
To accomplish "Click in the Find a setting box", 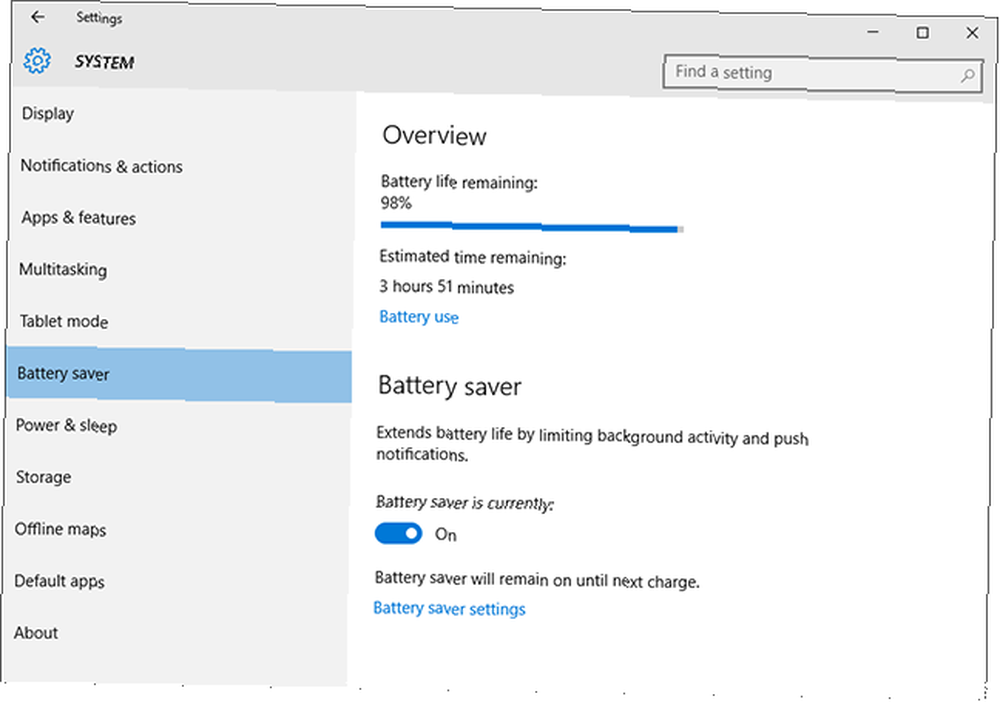I will coord(822,74).
